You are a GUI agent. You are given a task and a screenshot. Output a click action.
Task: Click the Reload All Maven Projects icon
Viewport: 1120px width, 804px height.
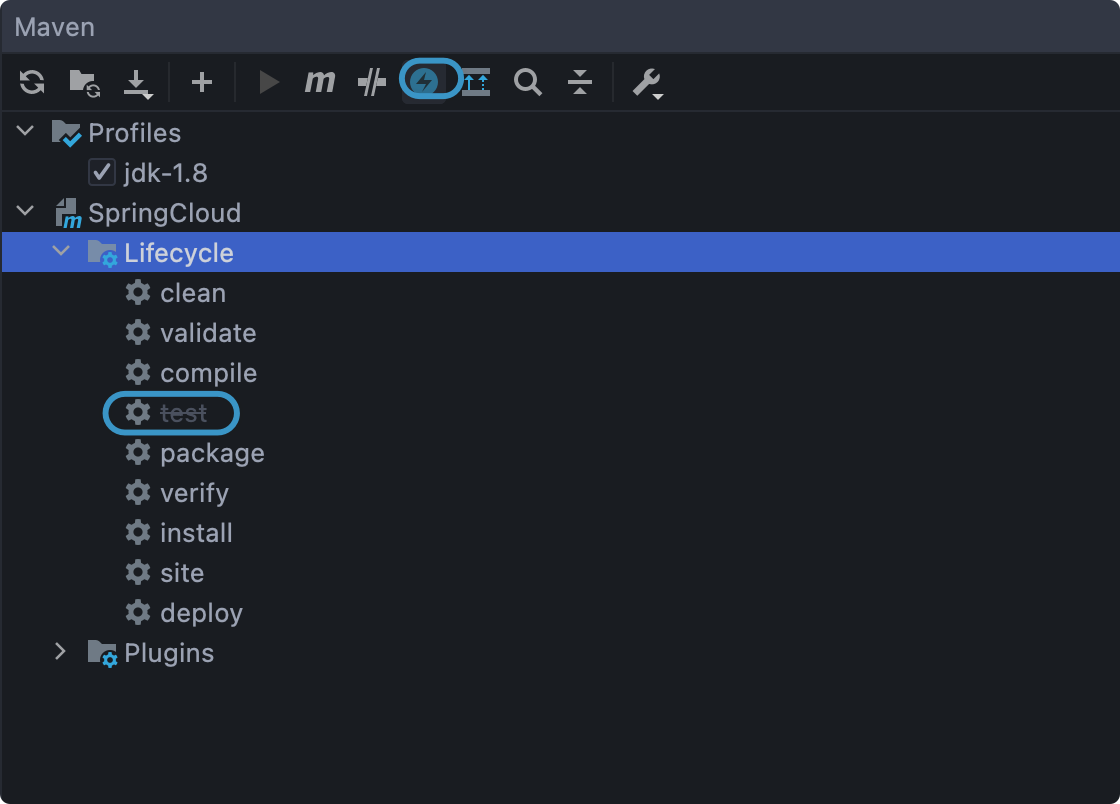(x=32, y=82)
